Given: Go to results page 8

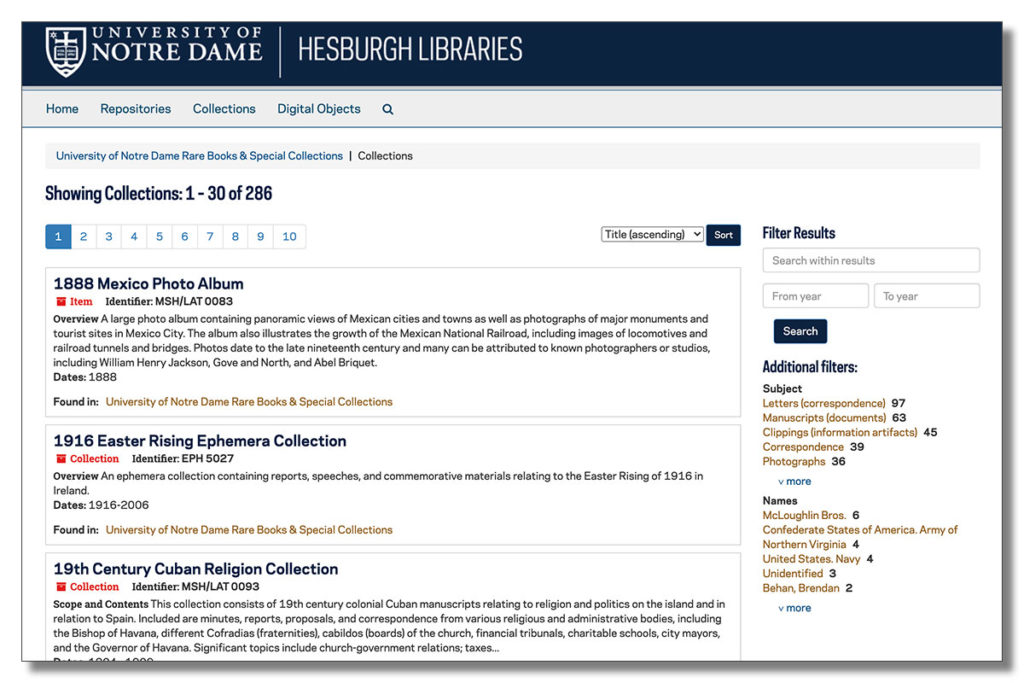Looking at the screenshot, I should (x=235, y=236).
